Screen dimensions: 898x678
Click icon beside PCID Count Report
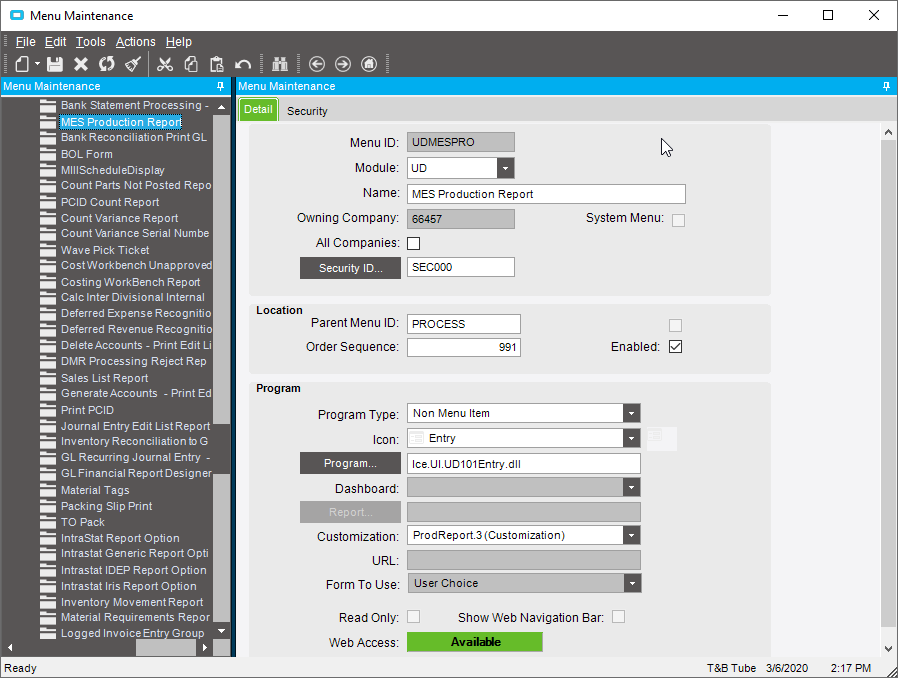pos(48,202)
